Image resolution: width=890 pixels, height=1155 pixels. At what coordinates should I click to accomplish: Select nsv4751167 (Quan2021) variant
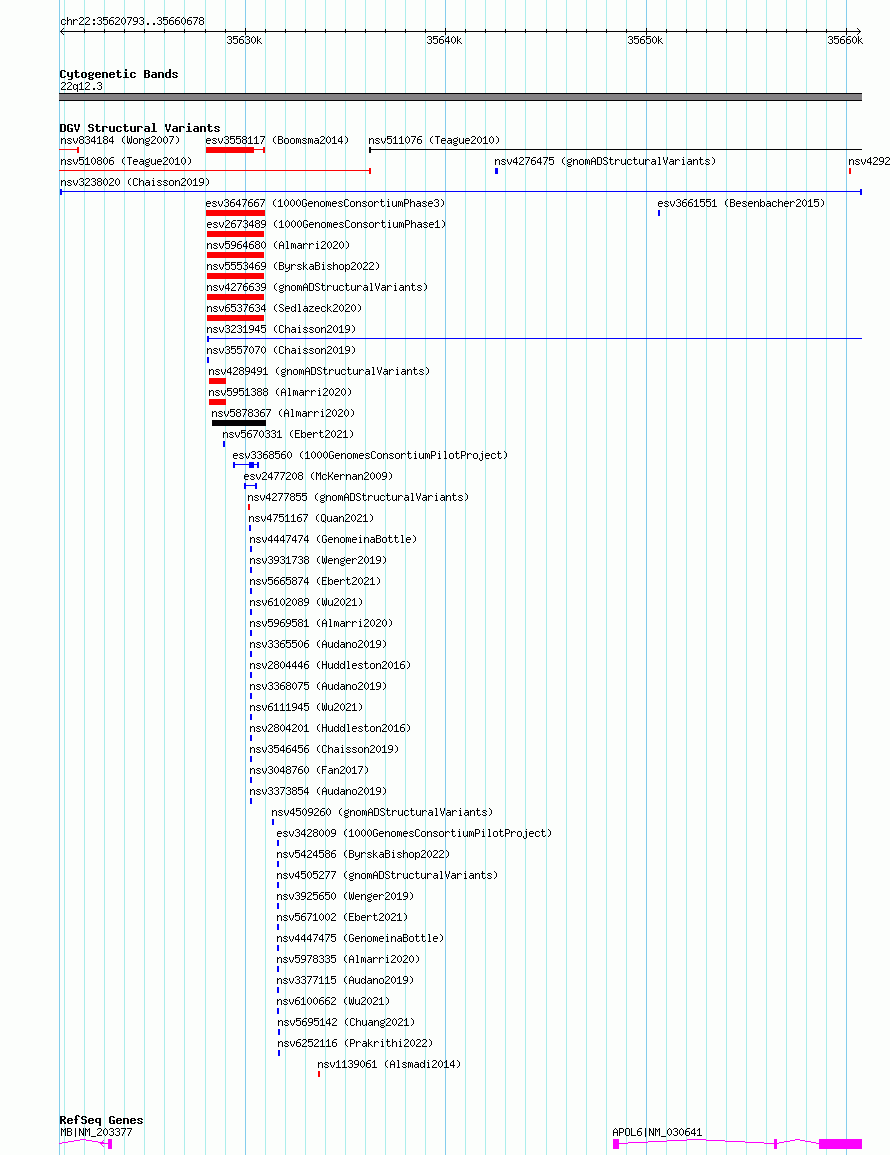click(x=311, y=519)
